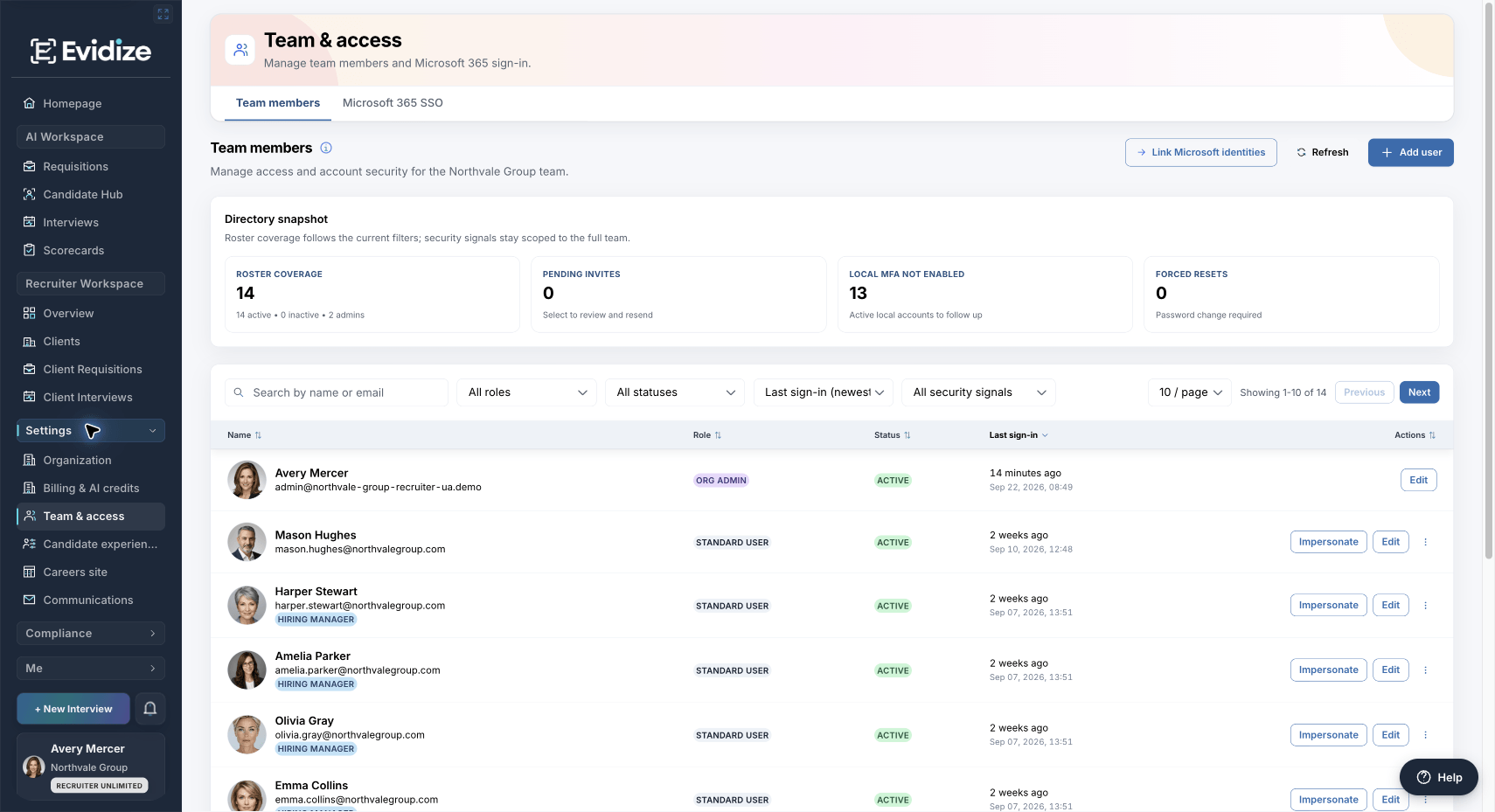The height and width of the screenshot is (812, 1495).
Task: Open the more options menu for Harper Stewart
Action: pos(1425,605)
